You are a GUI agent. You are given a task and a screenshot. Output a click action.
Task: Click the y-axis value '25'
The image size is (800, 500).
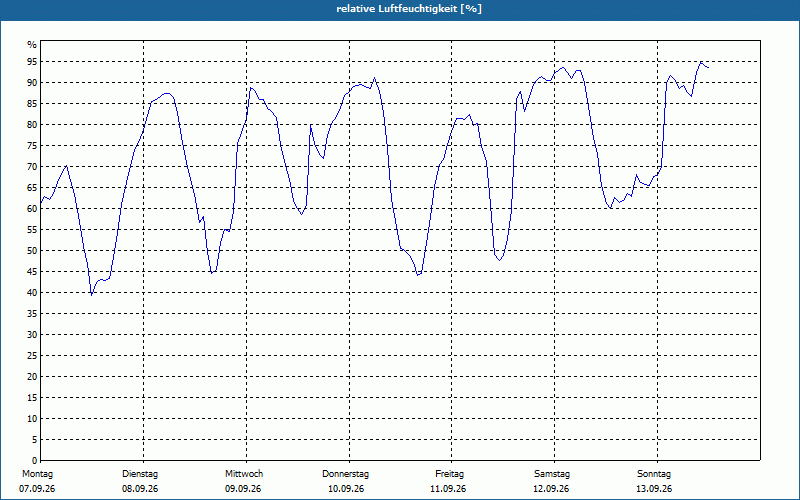32,356
